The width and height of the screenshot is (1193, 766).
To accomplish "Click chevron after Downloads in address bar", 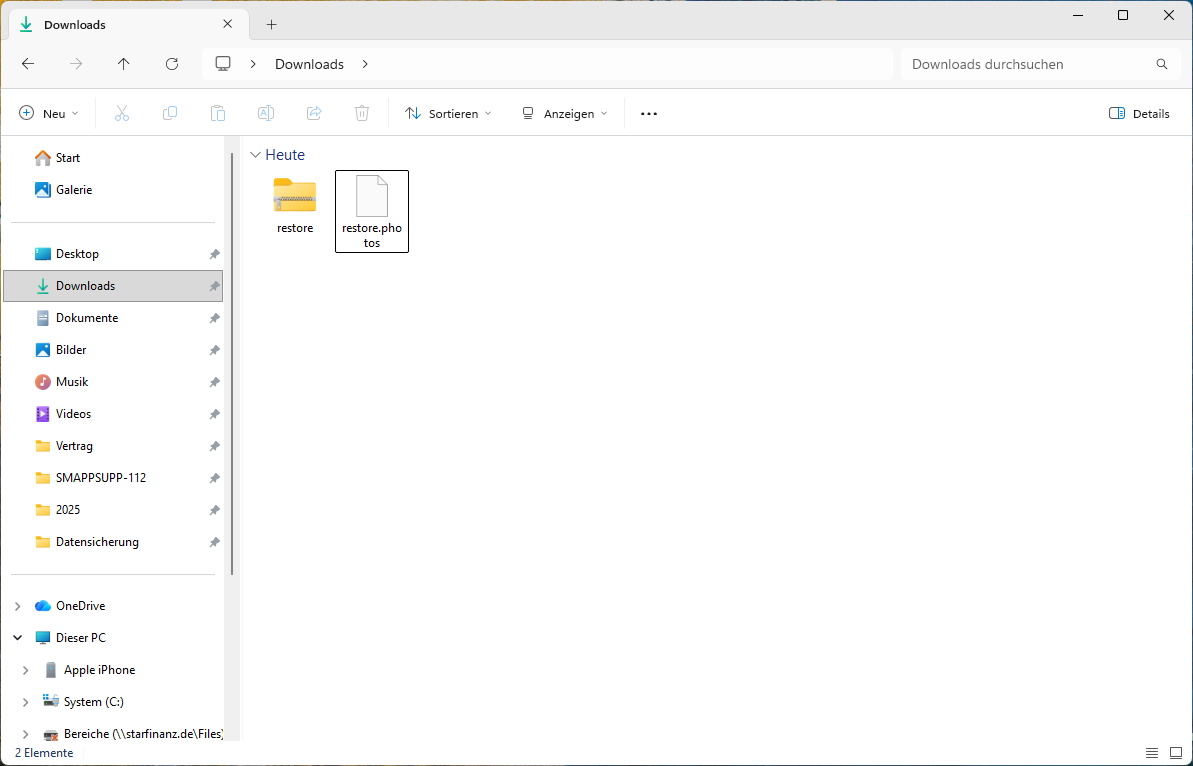I will (x=365, y=64).
